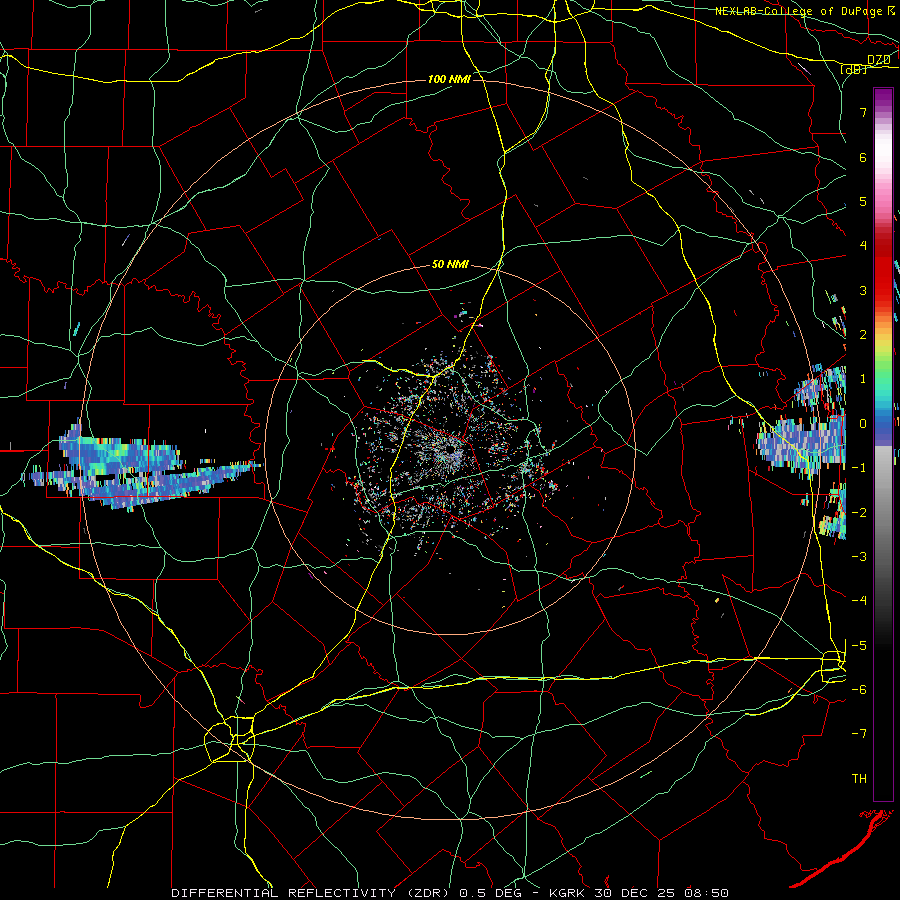Click the 0 value on the ZDR scale
The height and width of the screenshot is (900, 900).
(x=863, y=424)
